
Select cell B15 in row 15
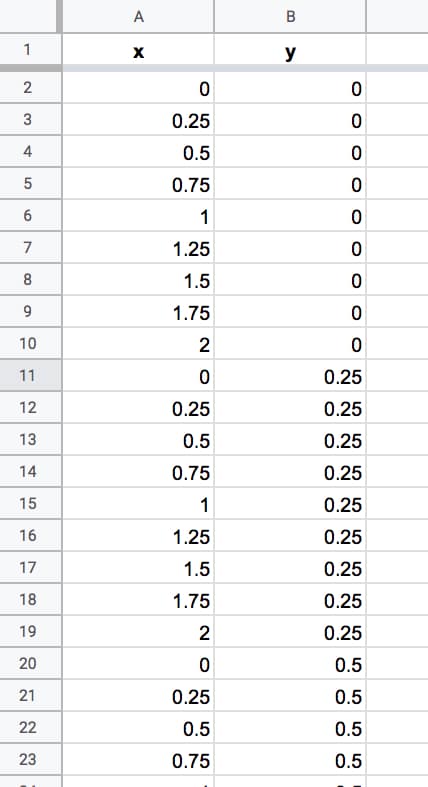(x=291, y=503)
